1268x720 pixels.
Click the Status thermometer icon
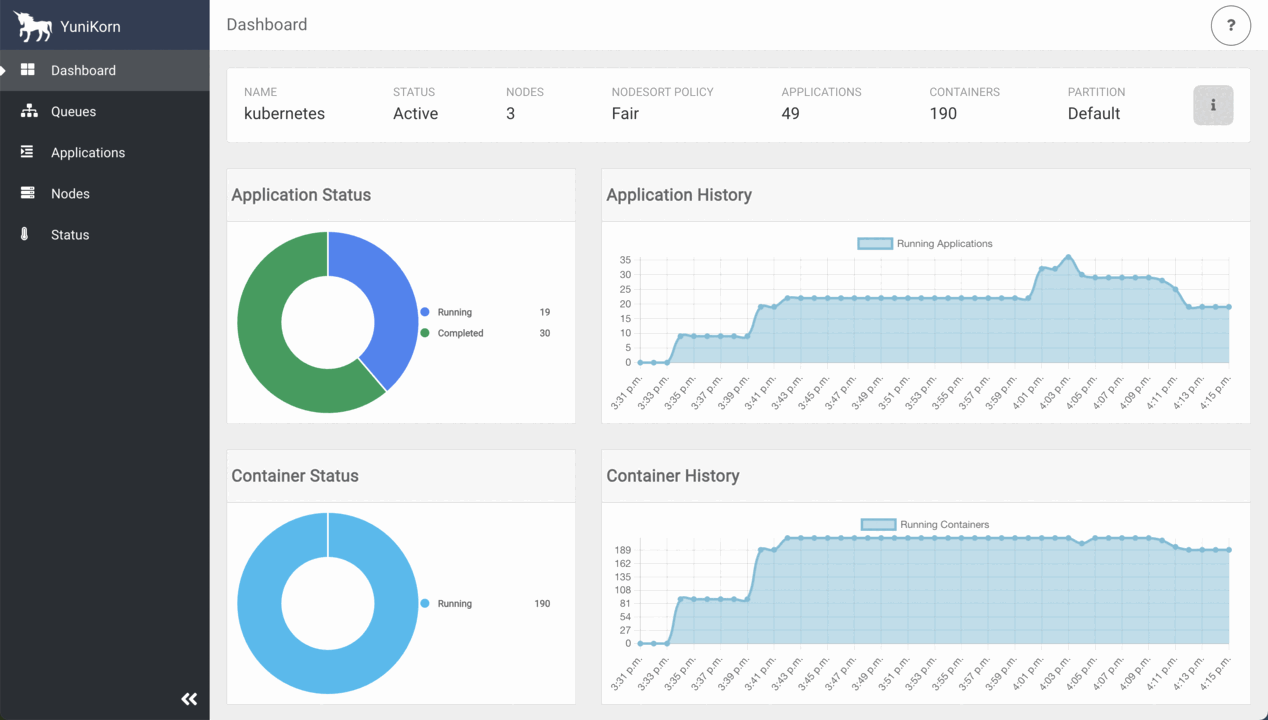25,234
